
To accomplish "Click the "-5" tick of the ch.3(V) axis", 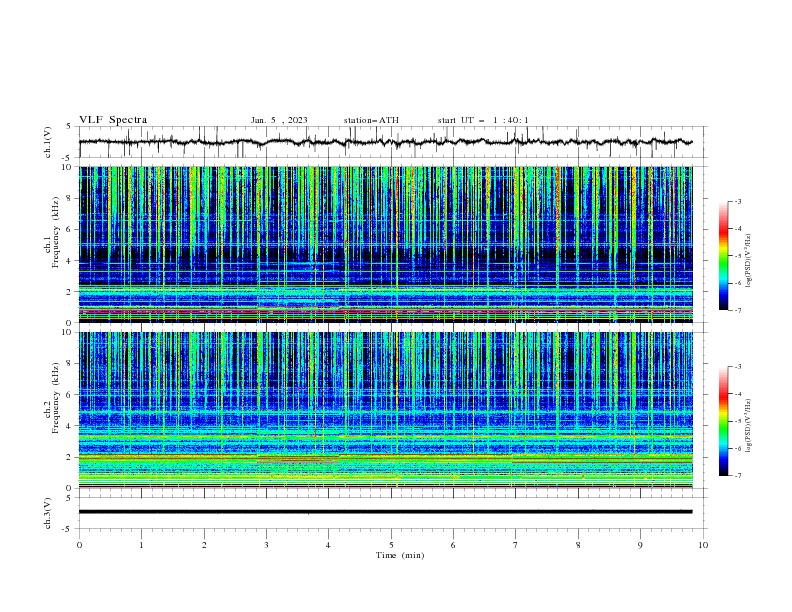I will (x=67, y=529).
